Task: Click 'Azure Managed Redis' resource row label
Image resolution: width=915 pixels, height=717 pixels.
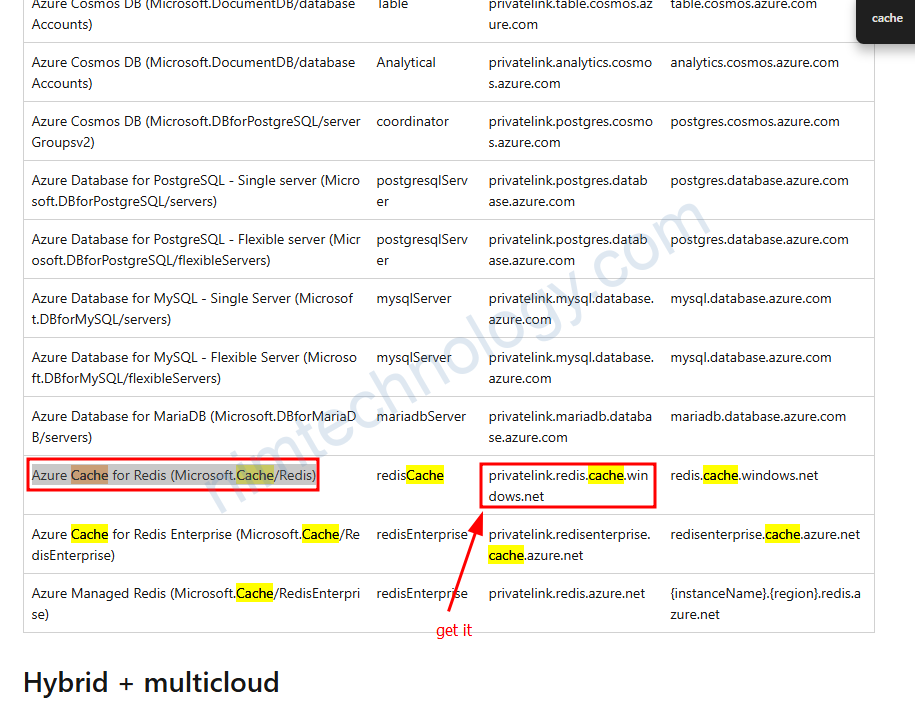Action: point(195,603)
